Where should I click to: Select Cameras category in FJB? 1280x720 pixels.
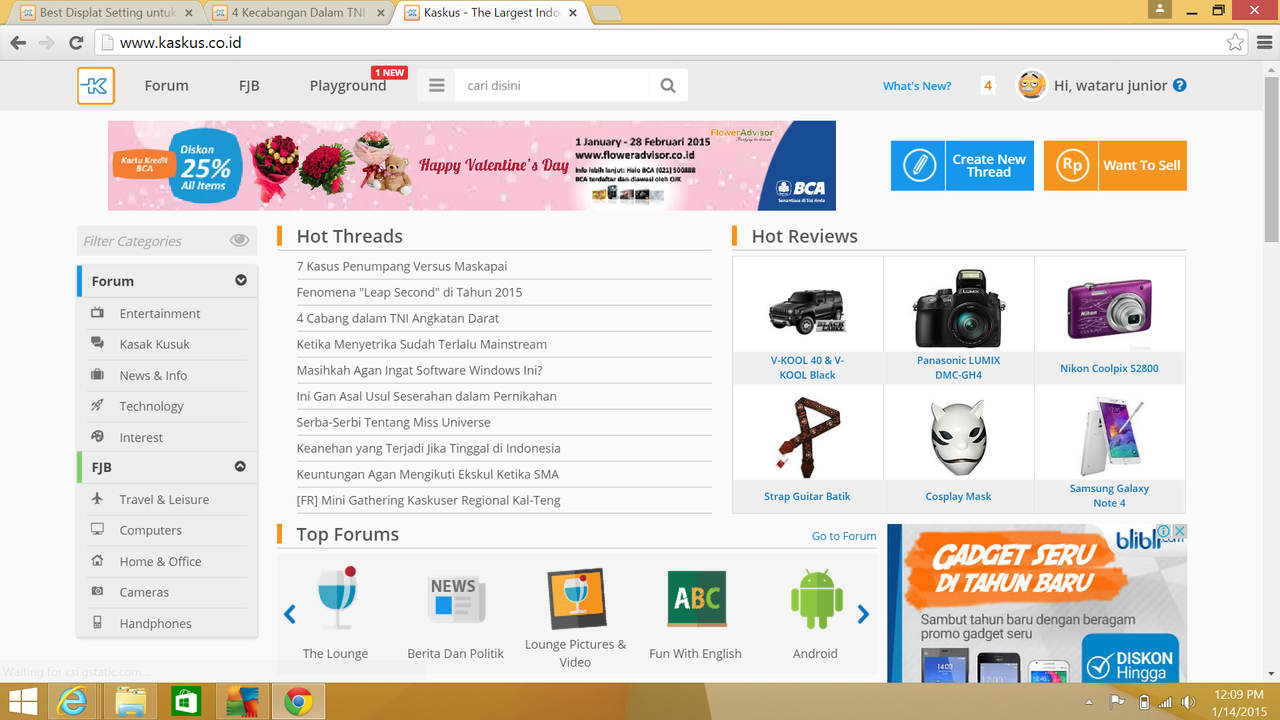(x=144, y=592)
